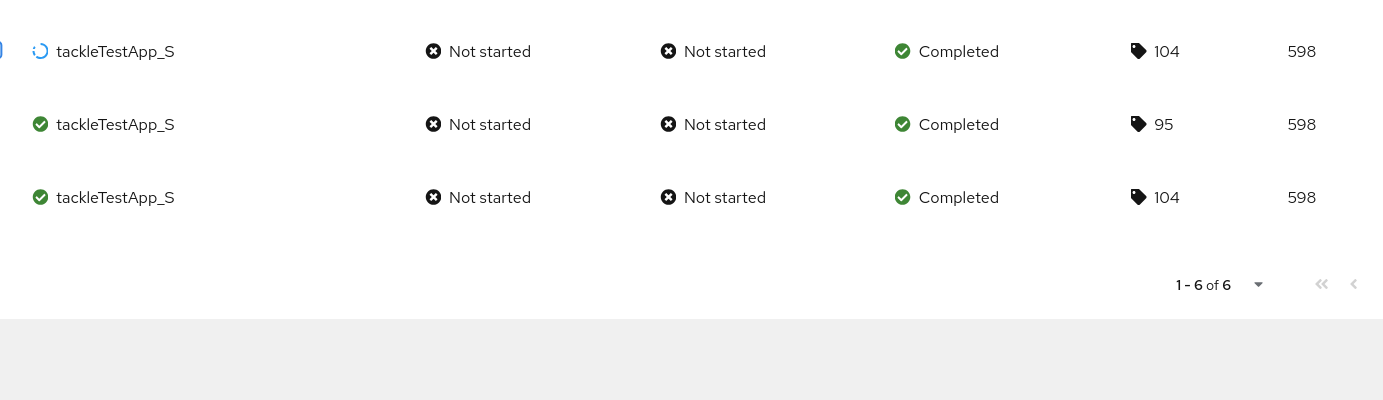Screen dimensions: 1383x400
Task: Click the Completed status text in the bottom row
Action: (958, 197)
